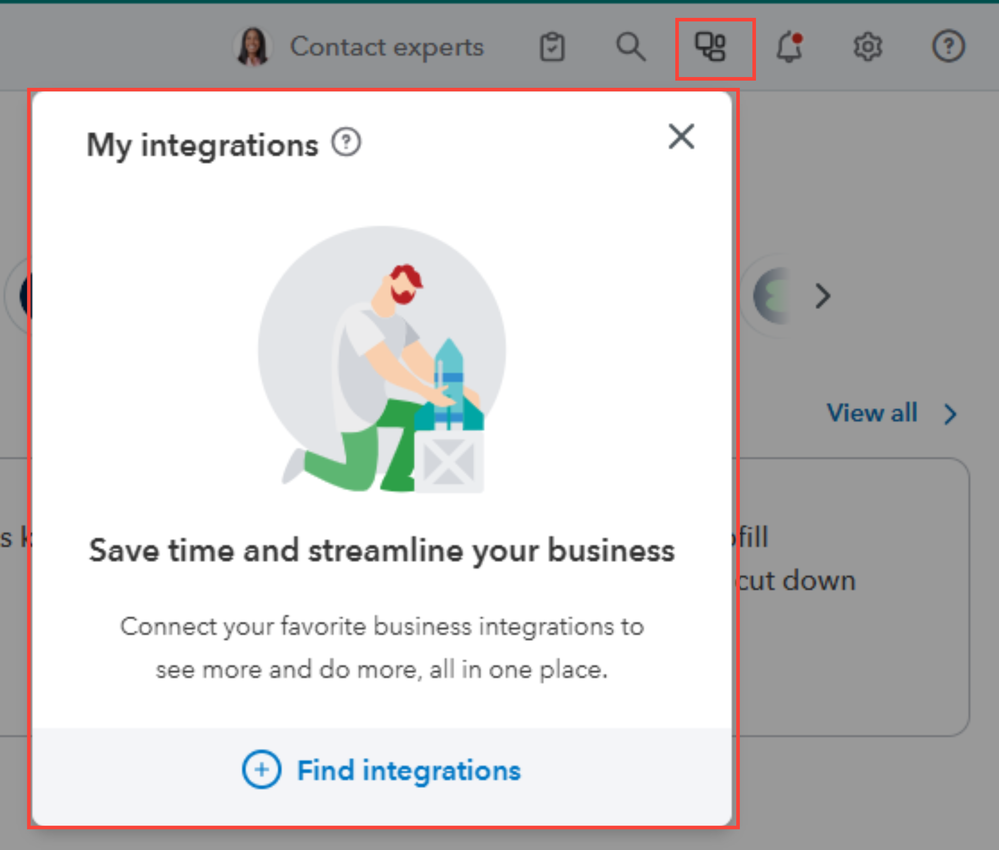This screenshot has height=850, width=999.
Task: Click plus circle icon beside Find integrations
Action: tap(261, 770)
